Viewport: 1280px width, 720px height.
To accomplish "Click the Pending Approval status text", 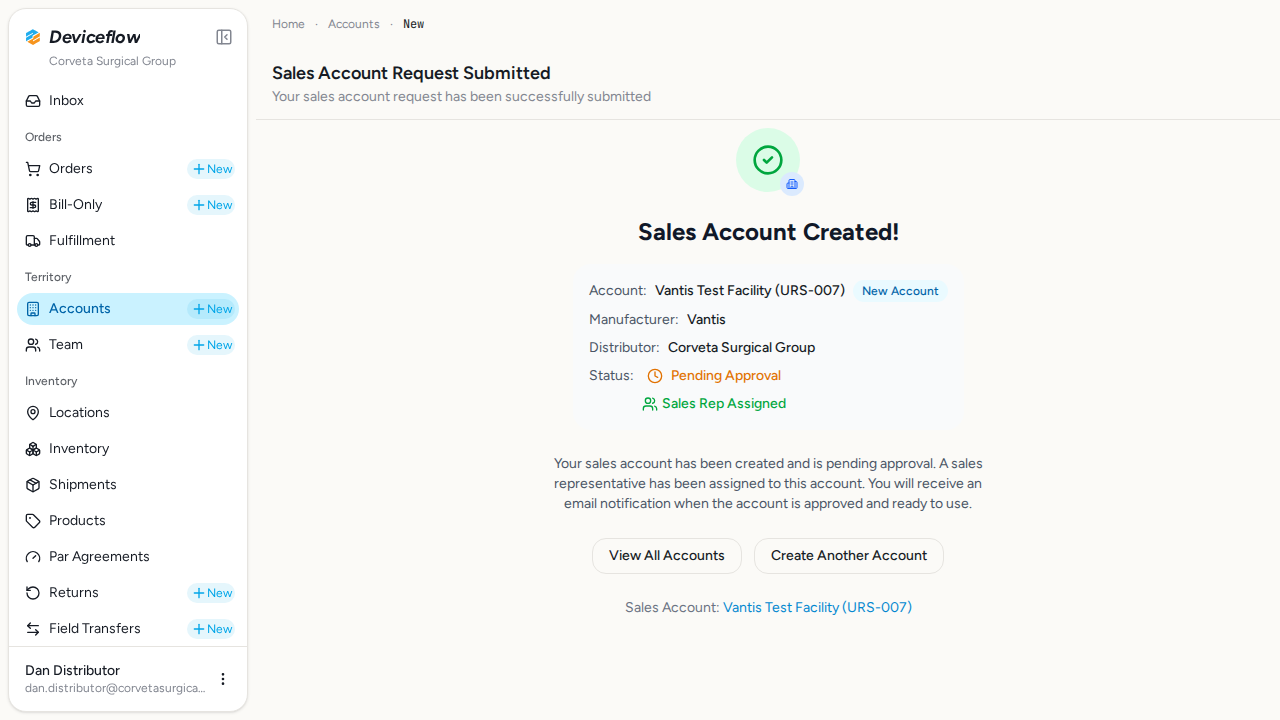I will pos(726,376).
